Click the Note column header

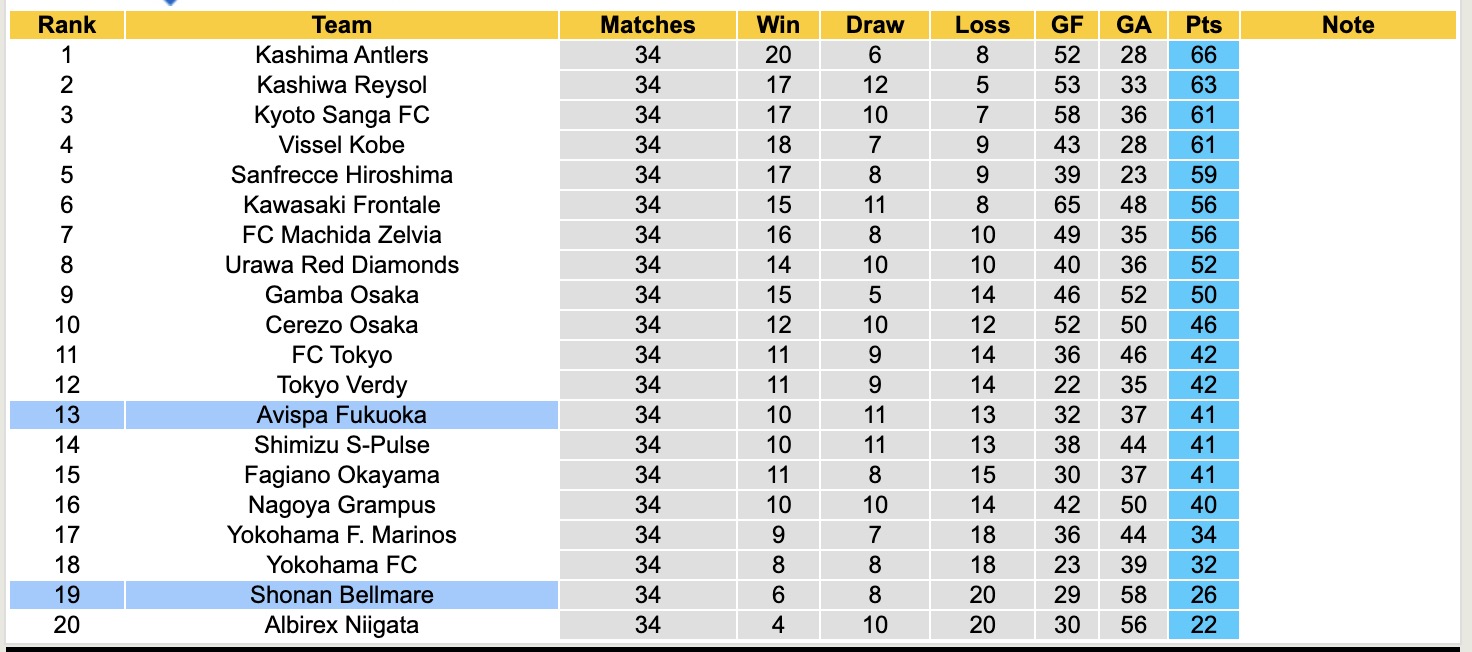click(1347, 25)
